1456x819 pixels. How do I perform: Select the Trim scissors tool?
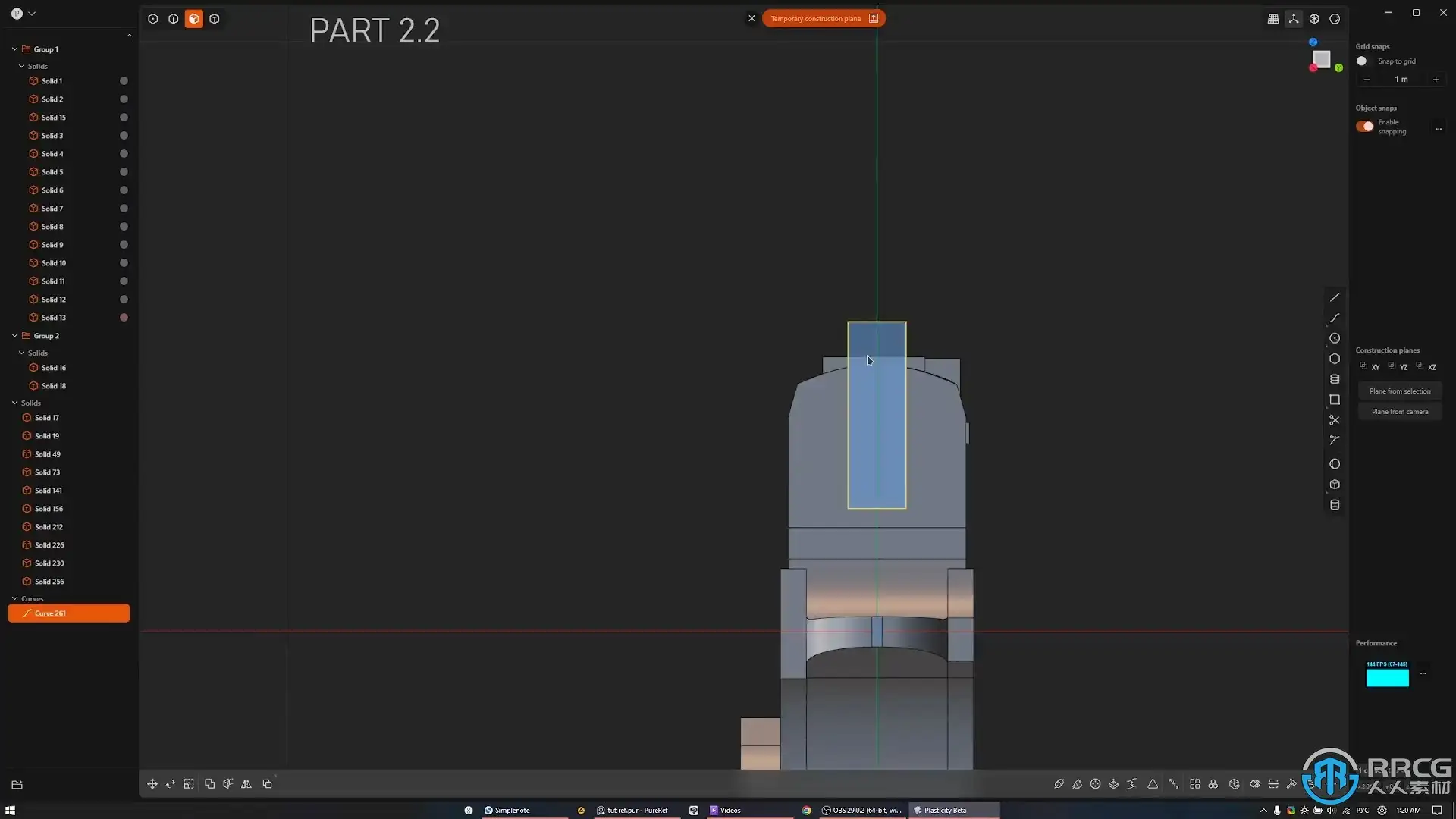click(x=1335, y=420)
